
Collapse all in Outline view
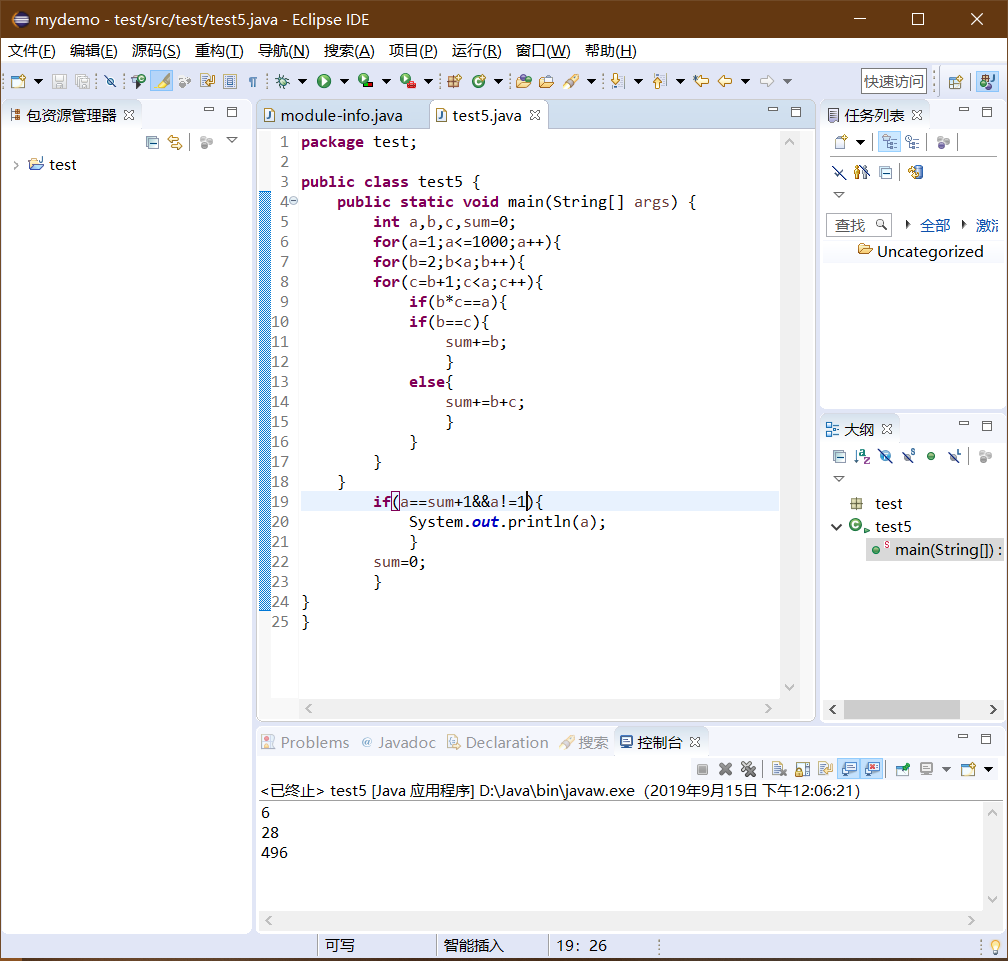click(839, 456)
